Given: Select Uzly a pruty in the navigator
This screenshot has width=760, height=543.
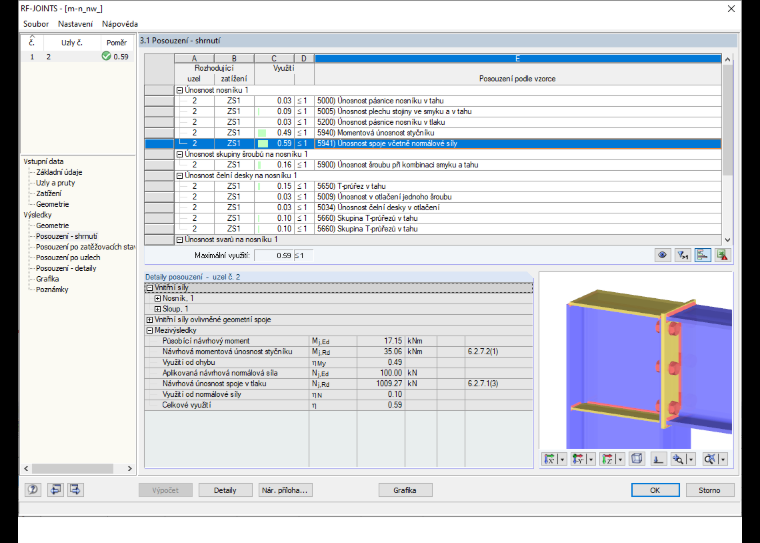Looking at the screenshot, I should [x=56, y=183].
